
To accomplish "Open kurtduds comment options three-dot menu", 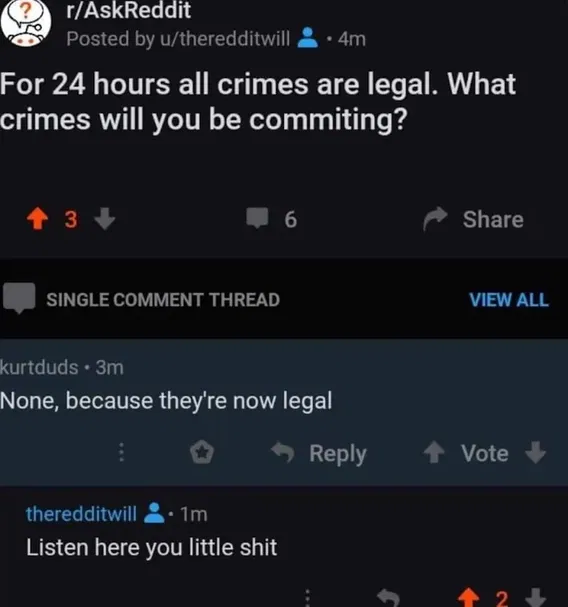I will coord(121,452).
